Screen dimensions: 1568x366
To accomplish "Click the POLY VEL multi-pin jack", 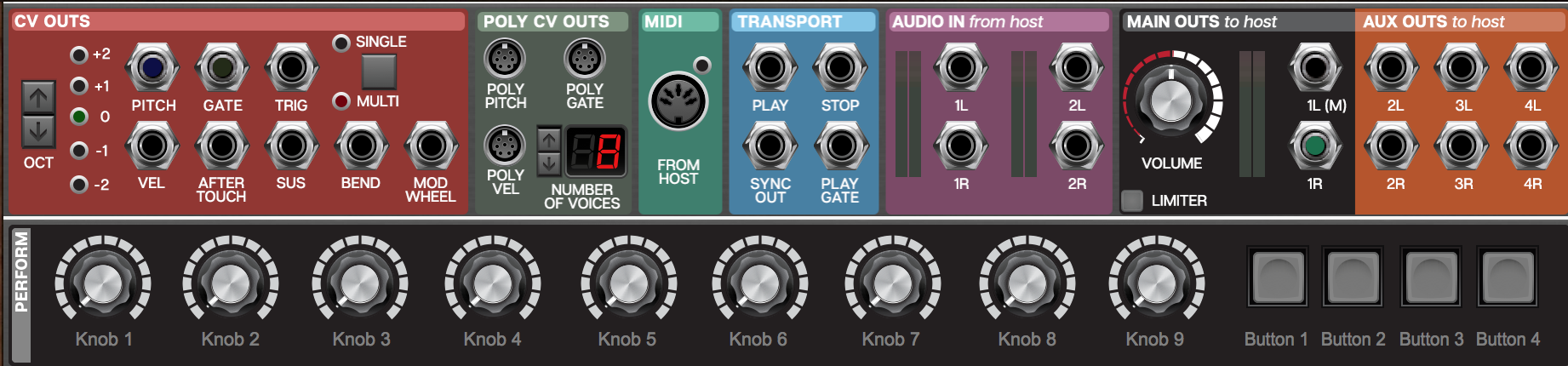I will pyautogui.click(x=505, y=146).
